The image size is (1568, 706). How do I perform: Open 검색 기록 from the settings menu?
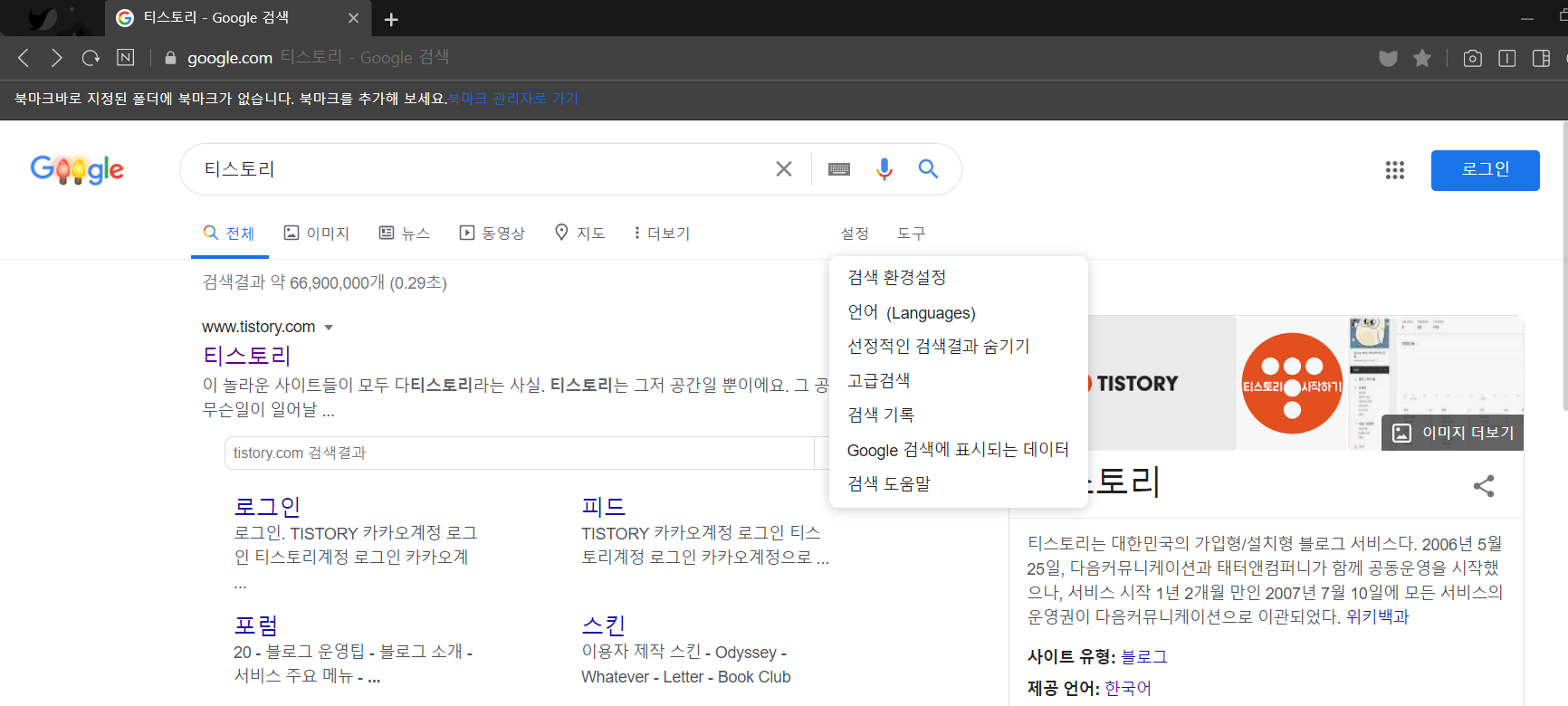click(959, 415)
